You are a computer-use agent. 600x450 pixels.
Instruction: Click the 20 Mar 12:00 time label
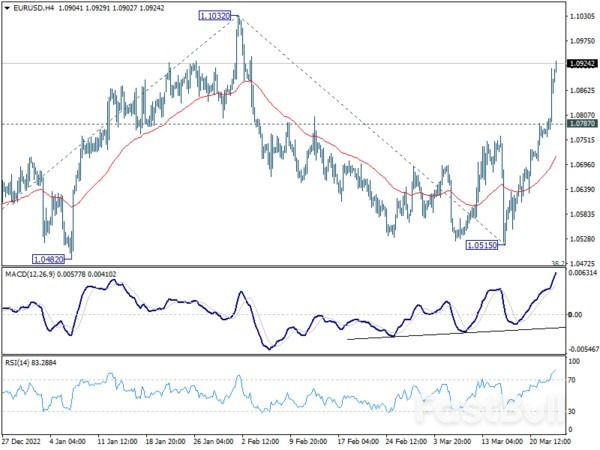(550, 441)
